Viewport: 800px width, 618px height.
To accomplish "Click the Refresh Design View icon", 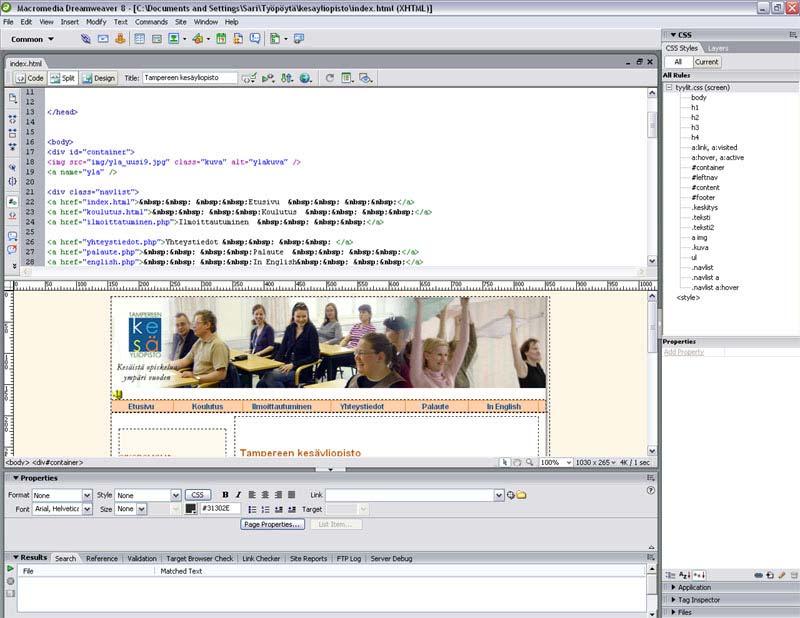I will (x=330, y=78).
